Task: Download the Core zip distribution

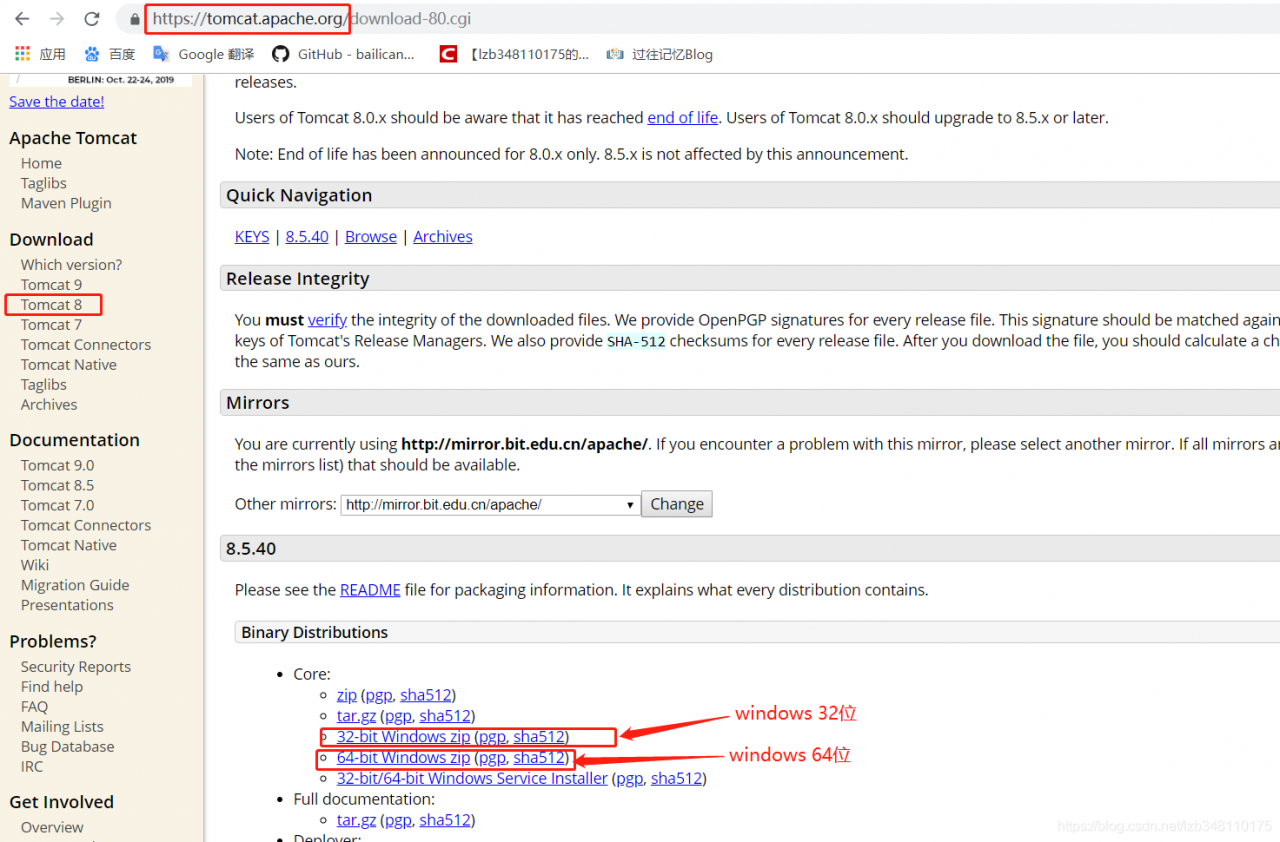Action: coord(347,694)
